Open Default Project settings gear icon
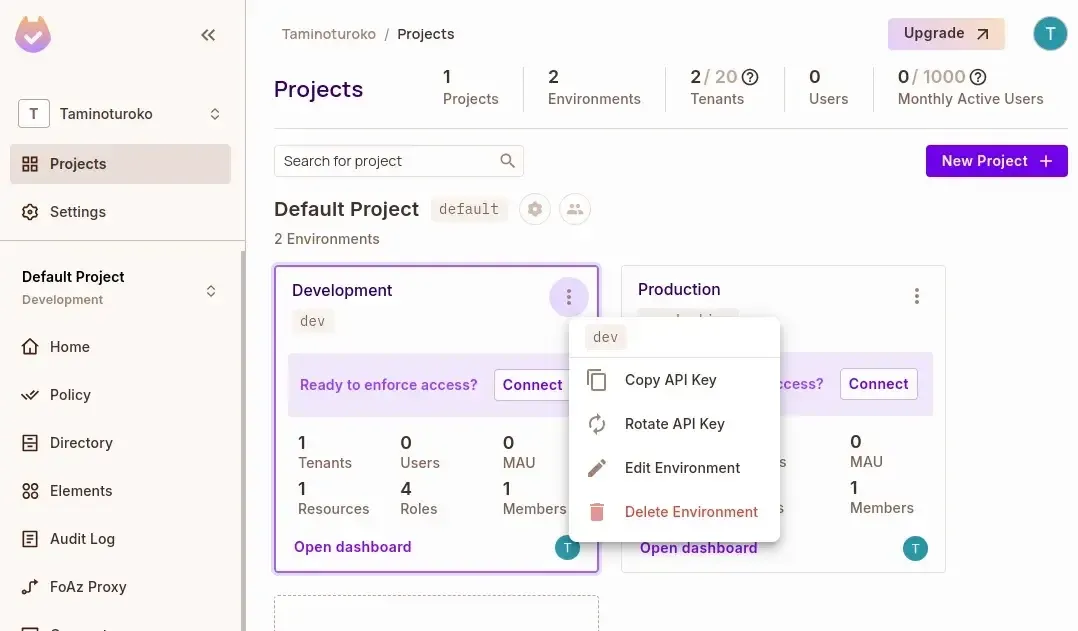1078x631 pixels. coord(535,209)
